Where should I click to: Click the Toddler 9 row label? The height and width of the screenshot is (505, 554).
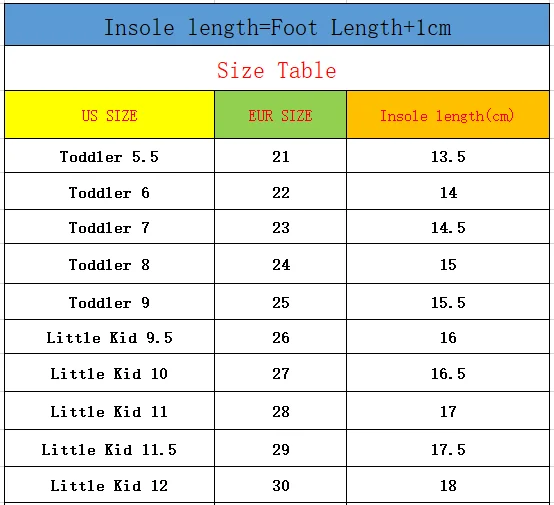click(x=110, y=302)
